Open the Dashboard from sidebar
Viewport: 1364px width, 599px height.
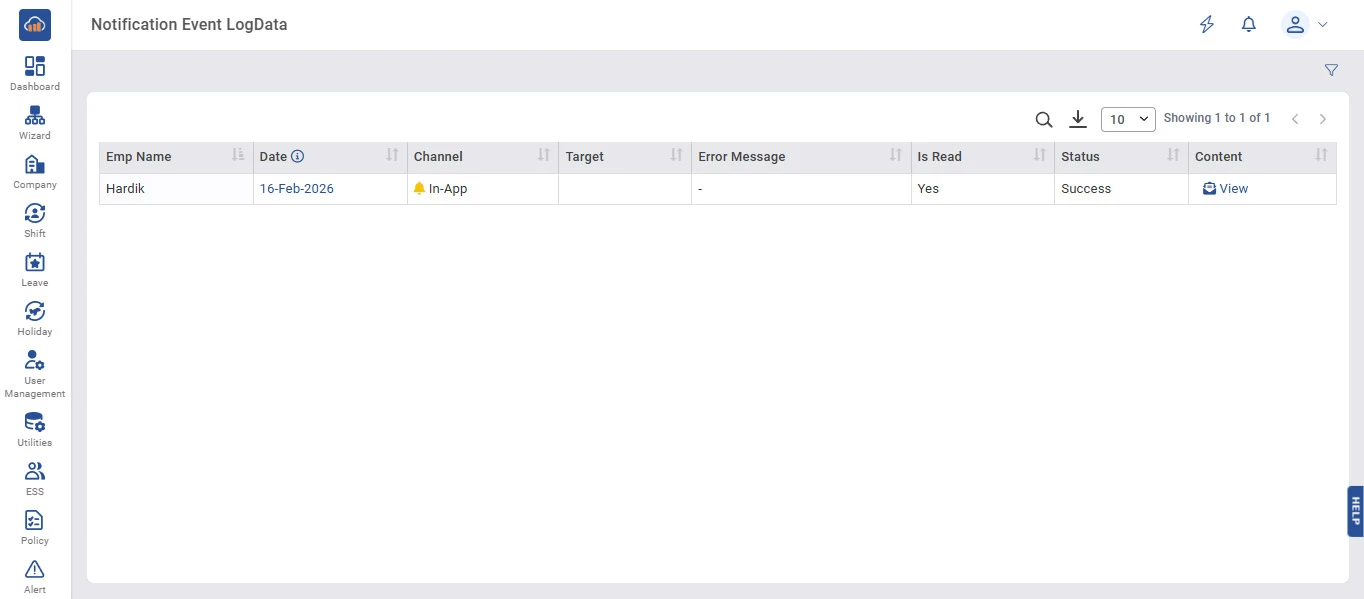coord(35,72)
